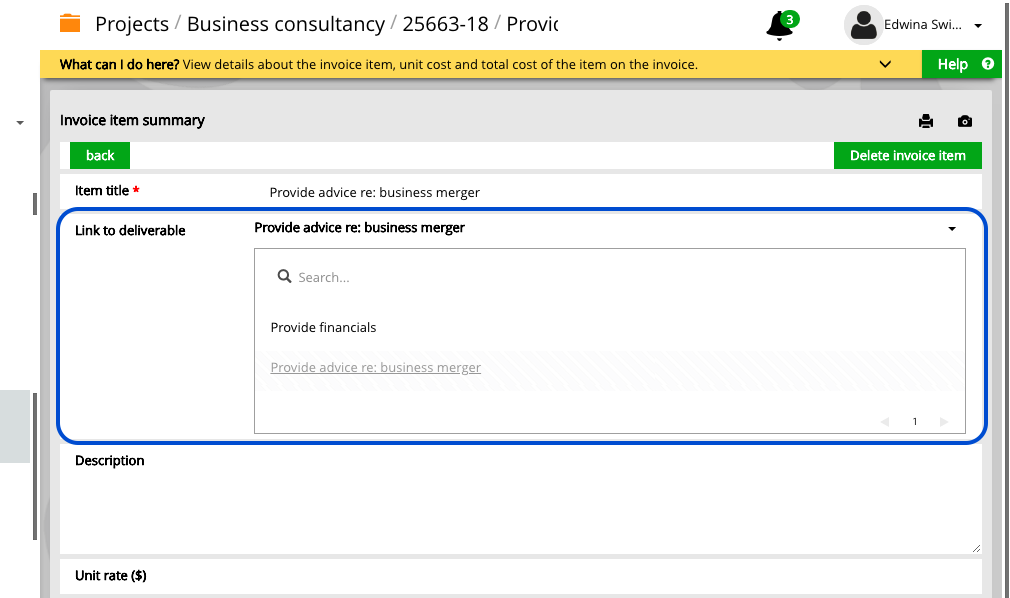Click the green back button
Image resolution: width=1010 pixels, height=598 pixels.
pos(100,155)
